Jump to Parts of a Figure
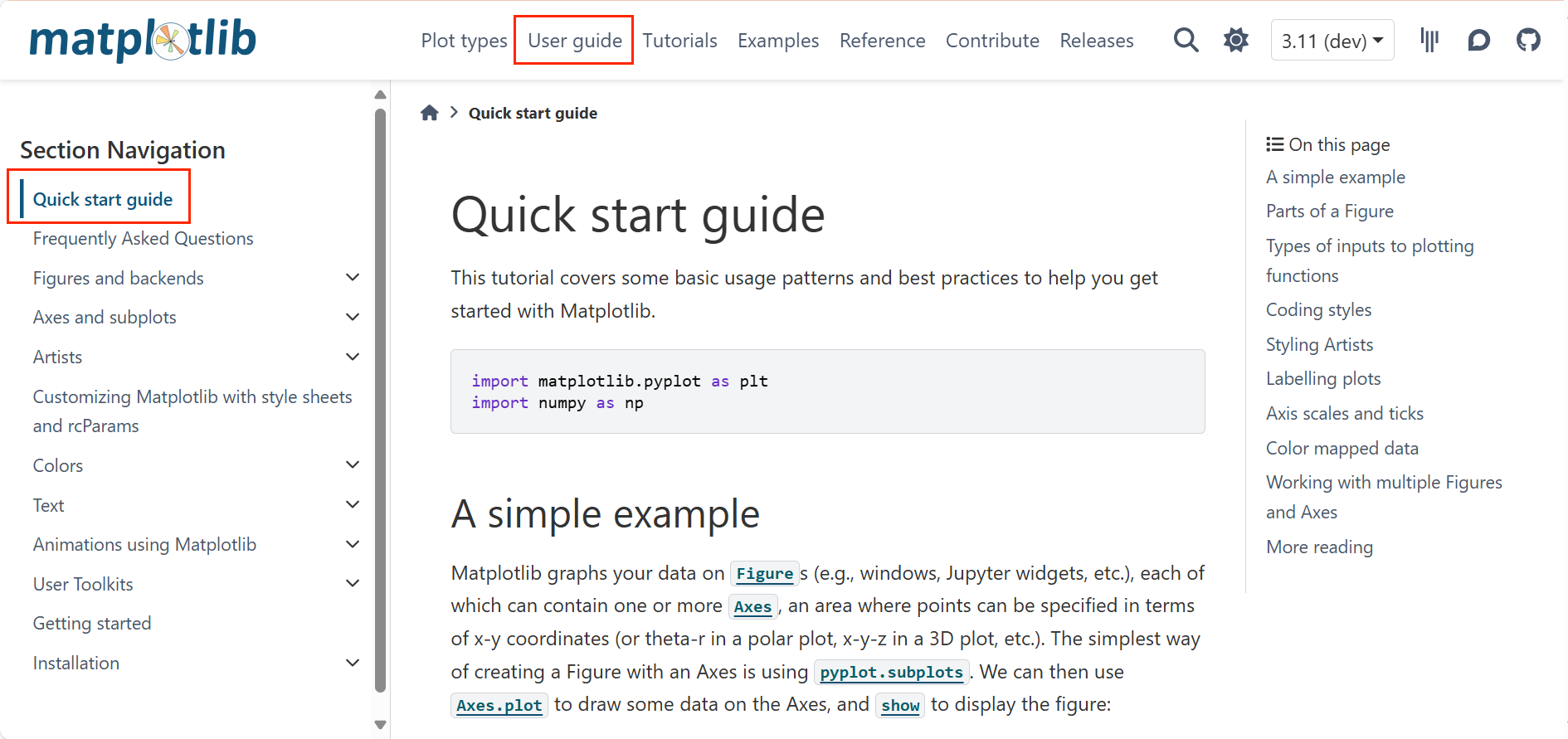The image size is (1568, 739). coord(1329,211)
